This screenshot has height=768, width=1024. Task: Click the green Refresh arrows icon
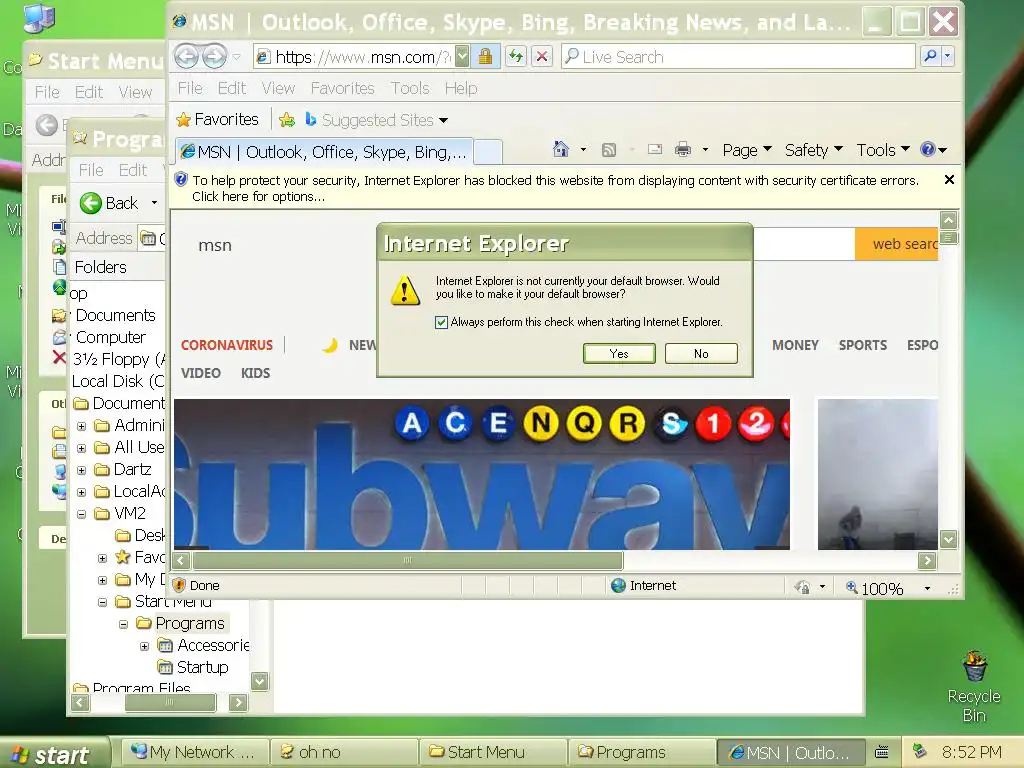(x=516, y=57)
